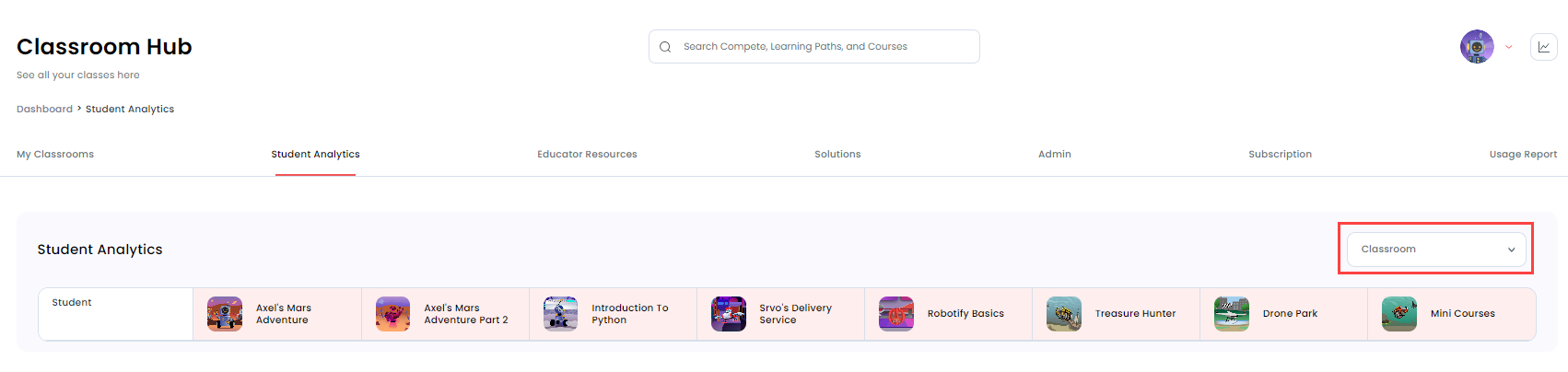Open the user avatar profile picture
Viewport: 1568px width, 372px height.
[x=1477, y=46]
